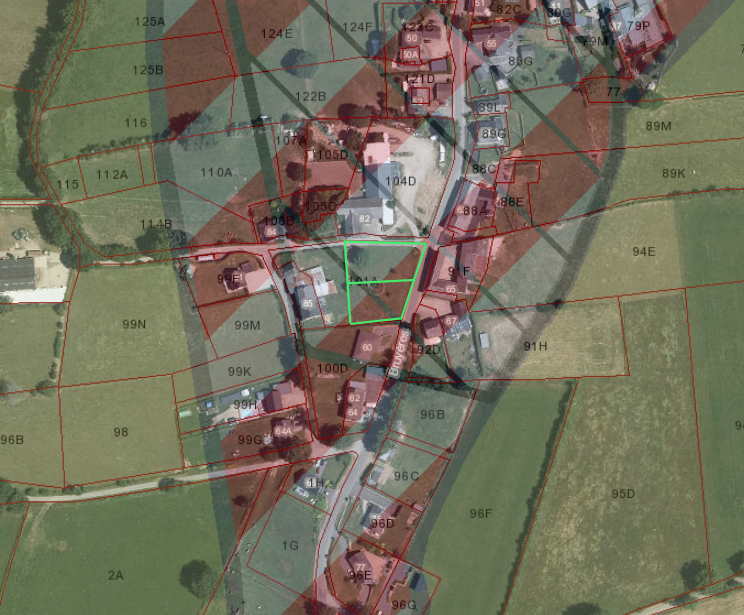This screenshot has height=615, width=744.
Task: Click parcel 1G
Action: point(290,545)
